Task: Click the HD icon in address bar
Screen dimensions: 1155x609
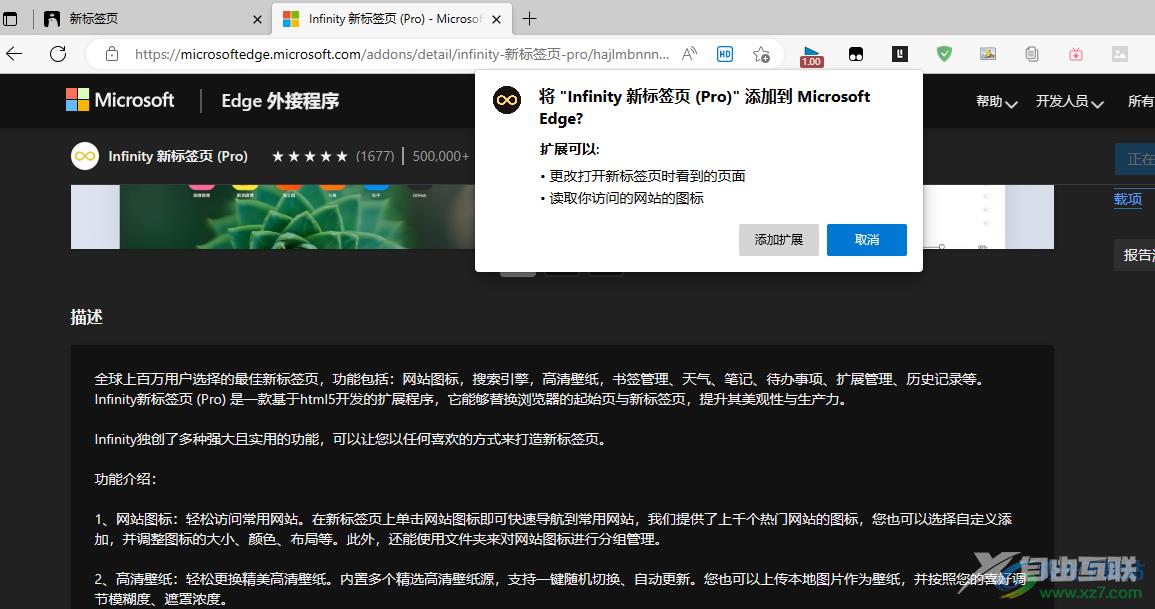Action: coord(725,54)
